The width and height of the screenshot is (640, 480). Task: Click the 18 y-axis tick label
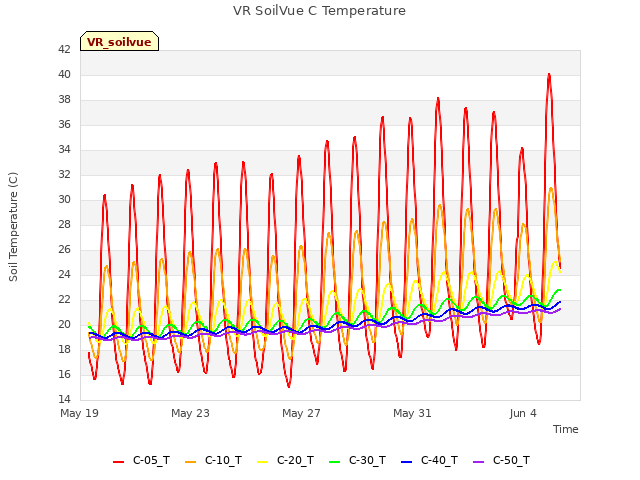[x=64, y=349]
